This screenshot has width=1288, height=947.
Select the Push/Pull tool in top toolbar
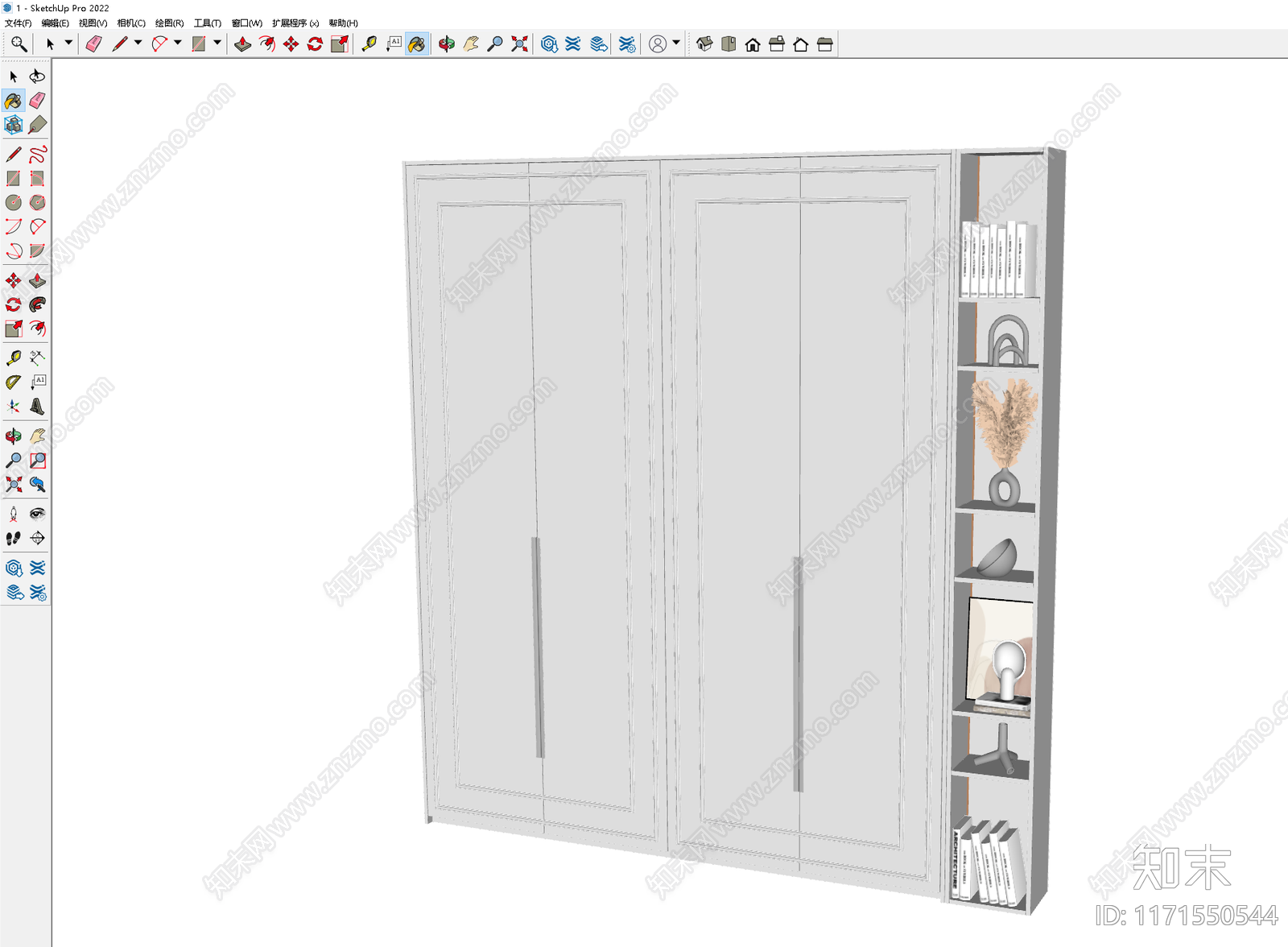pyautogui.click(x=243, y=44)
